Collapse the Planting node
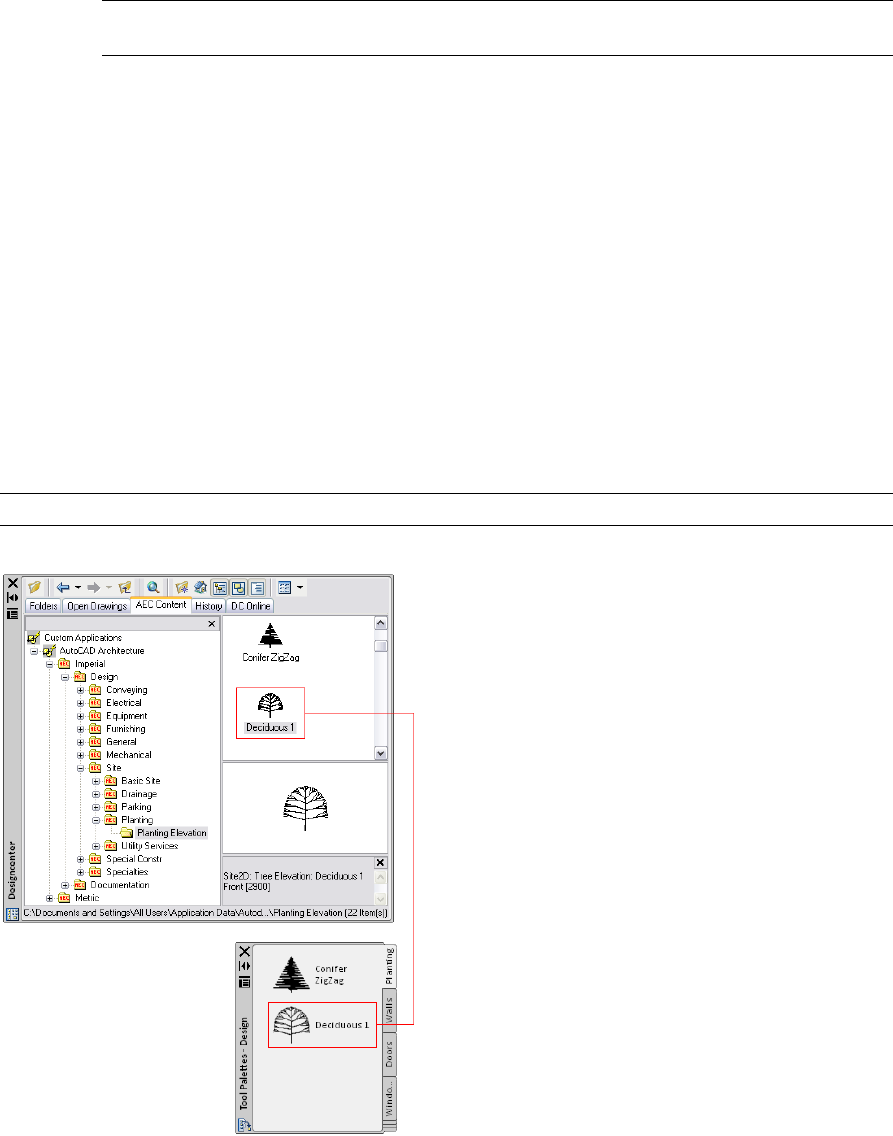The image size is (893, 1136). 96,820
